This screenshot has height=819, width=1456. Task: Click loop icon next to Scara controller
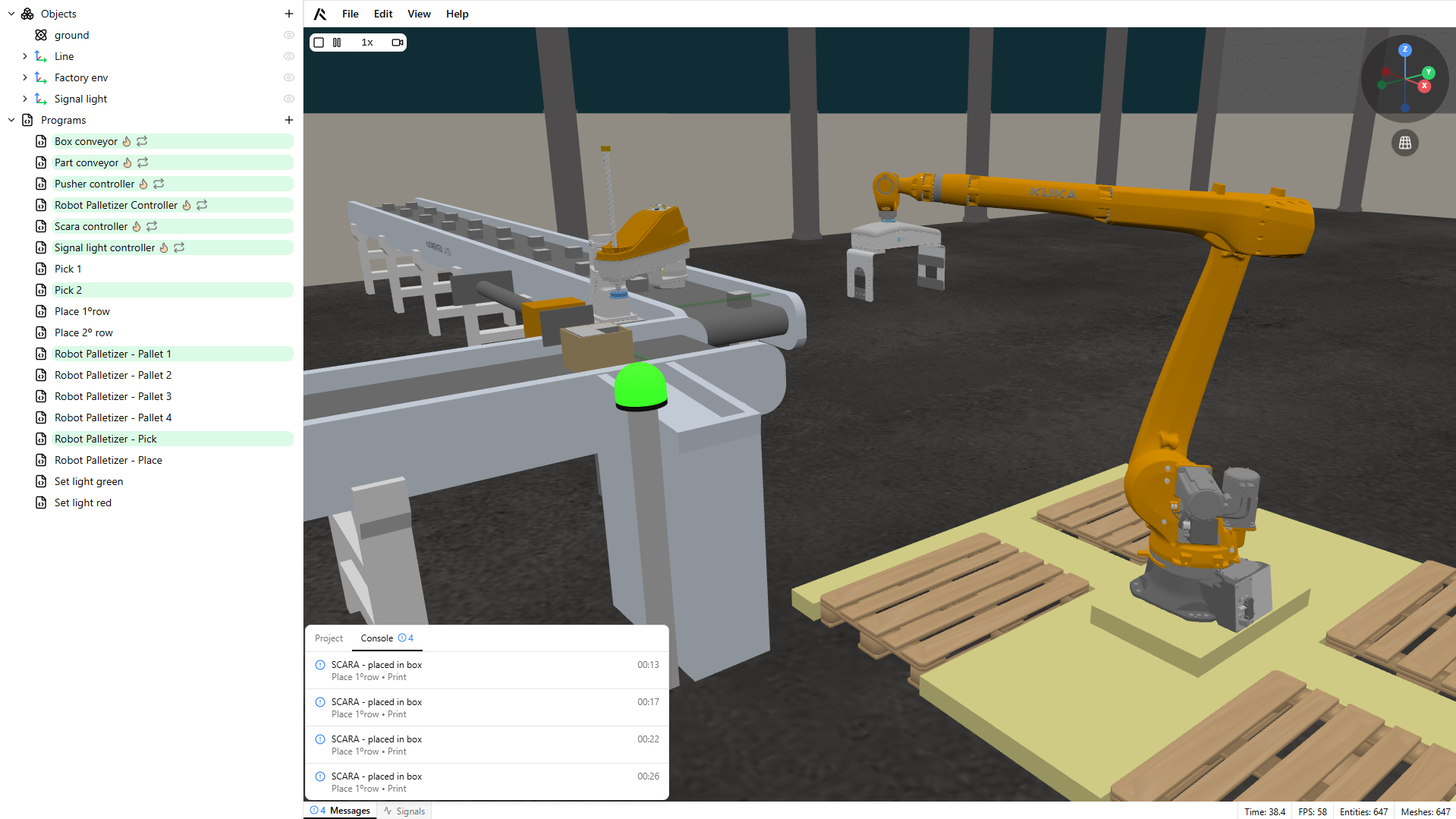click(x=152, y=226)
